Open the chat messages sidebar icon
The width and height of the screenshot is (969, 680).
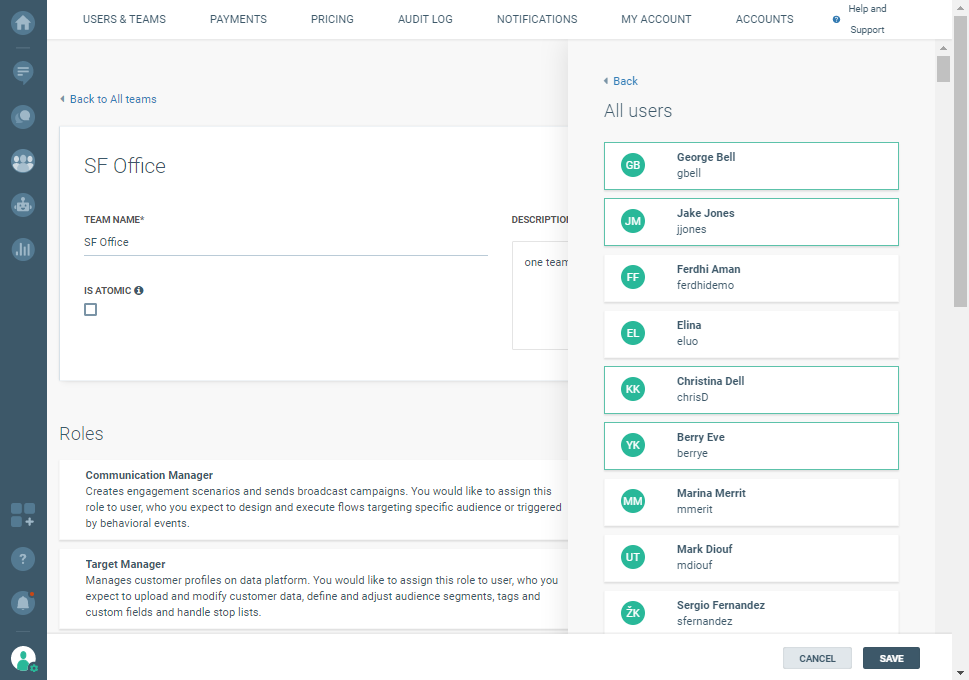click(x=23, y=72)
